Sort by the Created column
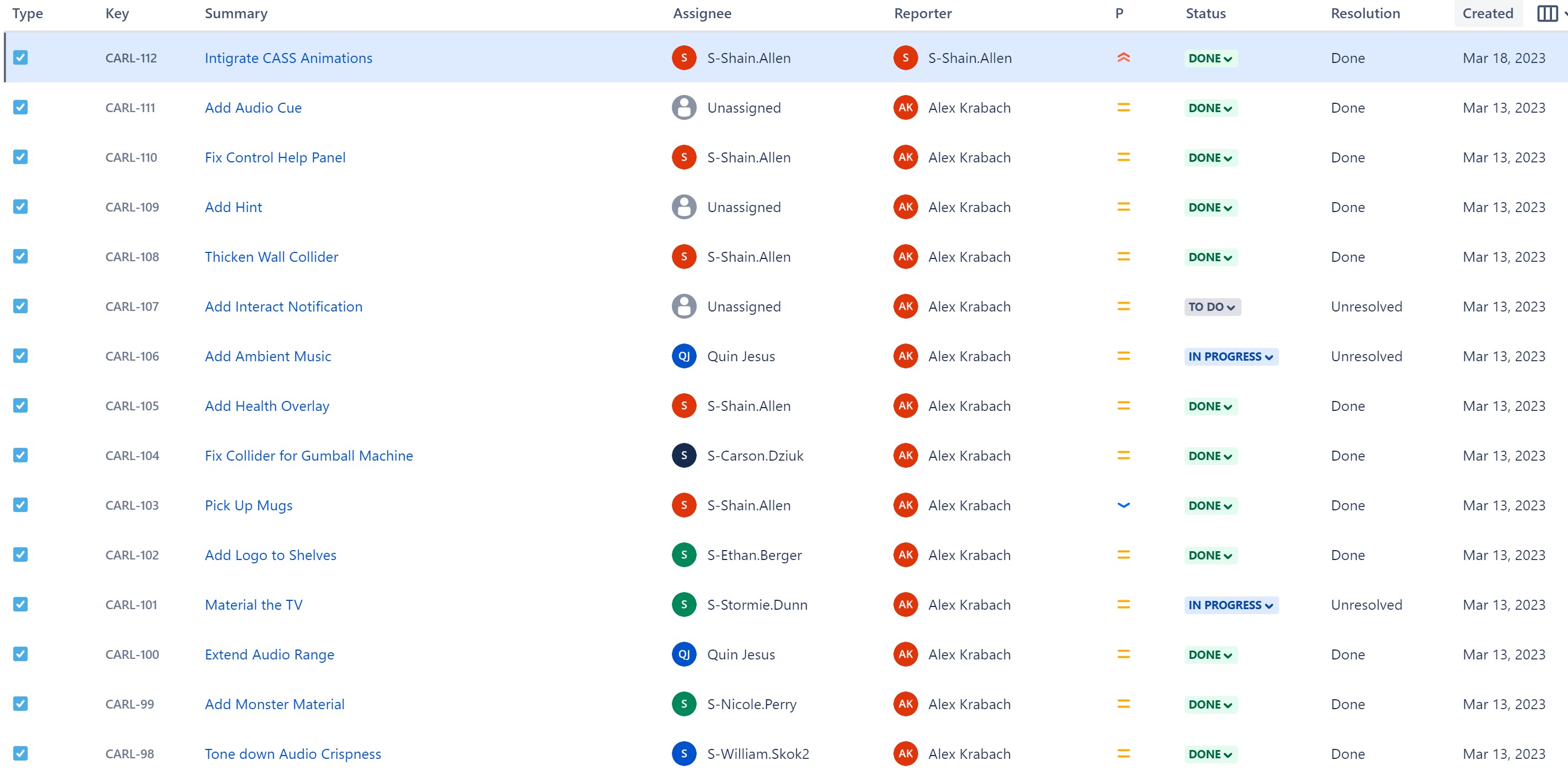Screen dimensions: 1568x771 1488,13
